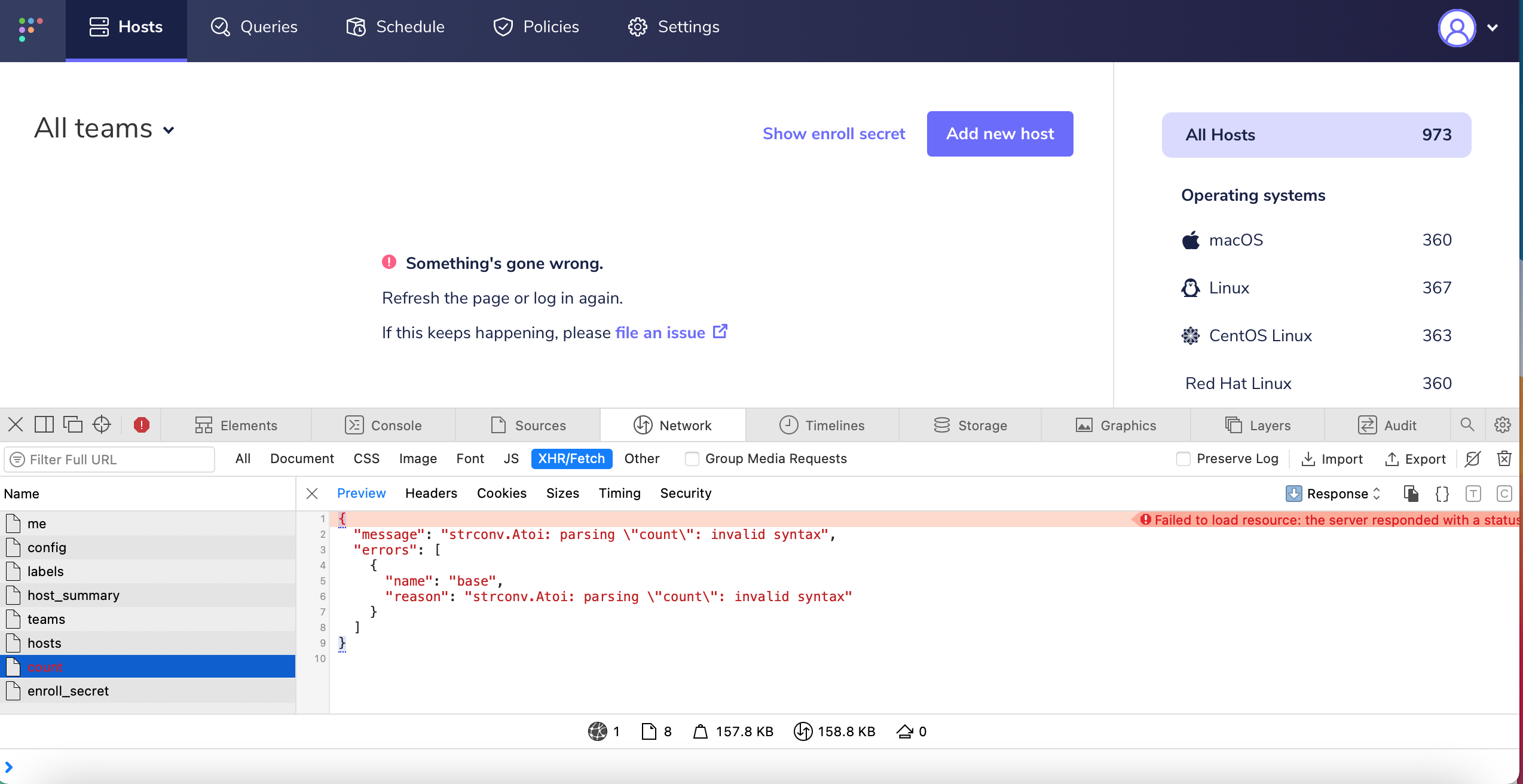Image resolution: width=1523 pixels, height=784 pixels.
Task: Click the Export icon in the Network panel
Action: 1414,459
